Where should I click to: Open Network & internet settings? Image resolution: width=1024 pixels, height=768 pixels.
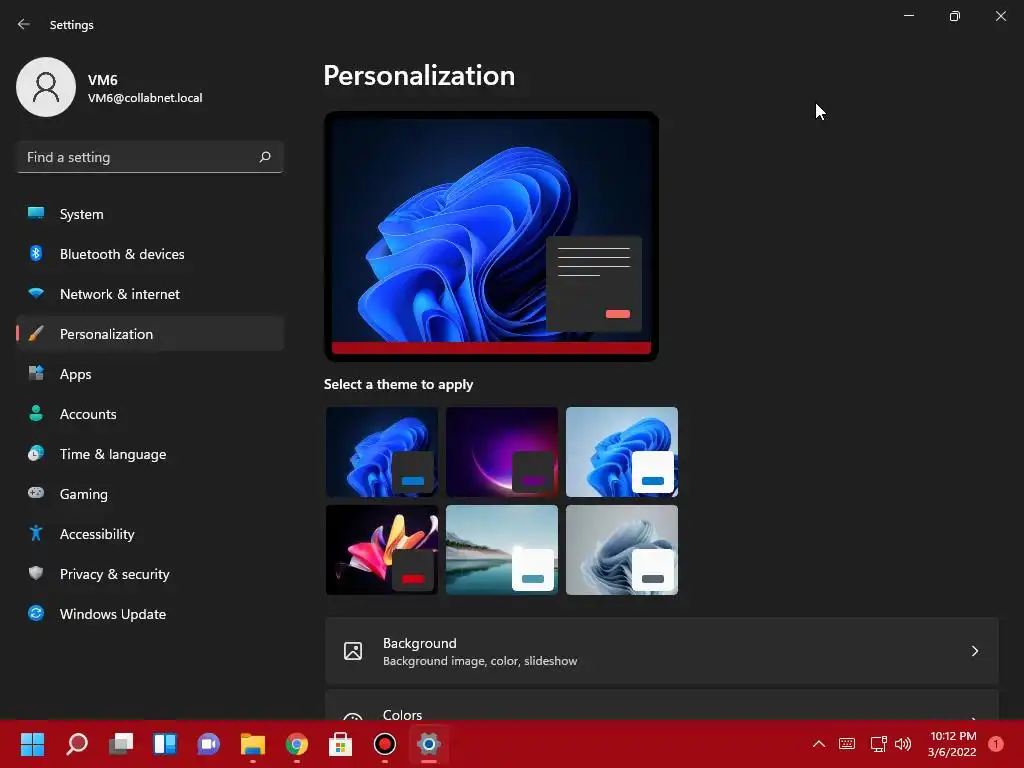(x=150, y=294)
